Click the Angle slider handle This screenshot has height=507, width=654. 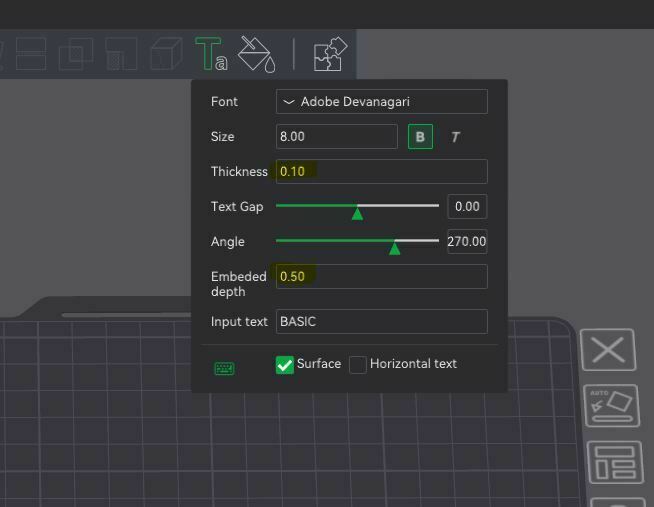(x=394, y=249)
